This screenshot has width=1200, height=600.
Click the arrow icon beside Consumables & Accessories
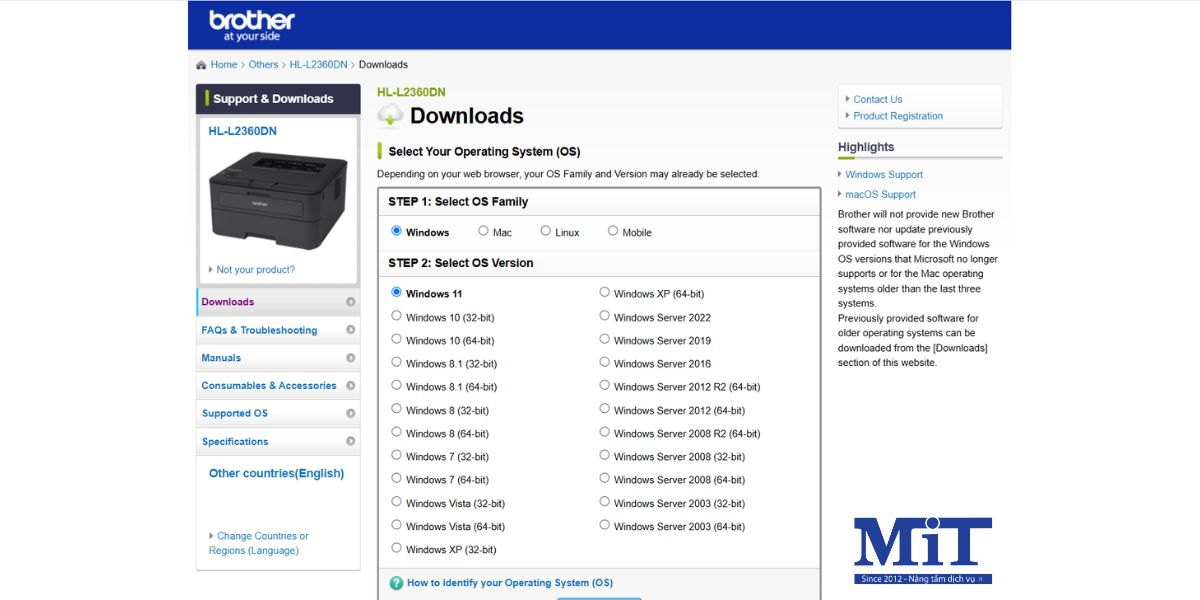[350, 386]
